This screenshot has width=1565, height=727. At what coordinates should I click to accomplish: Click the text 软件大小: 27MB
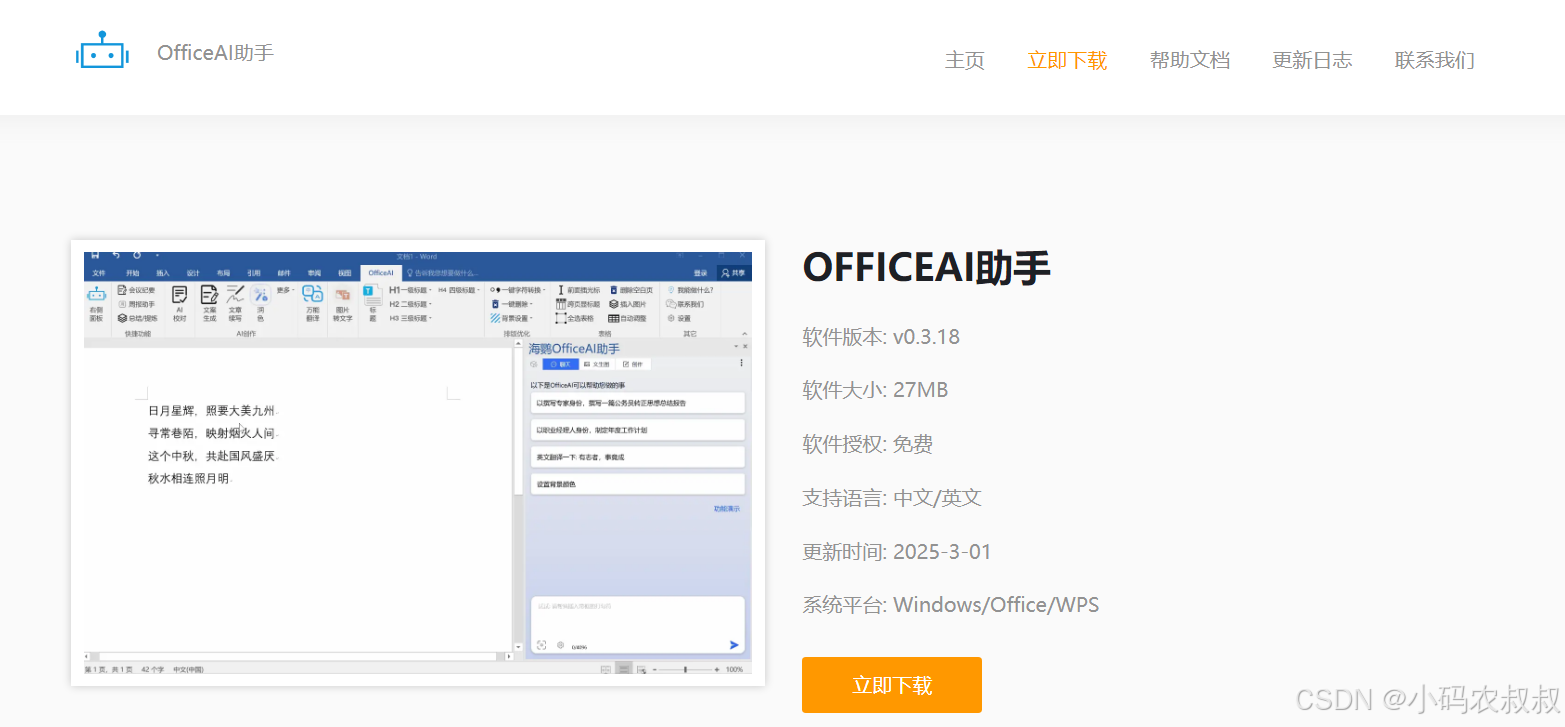coord(875,390)
